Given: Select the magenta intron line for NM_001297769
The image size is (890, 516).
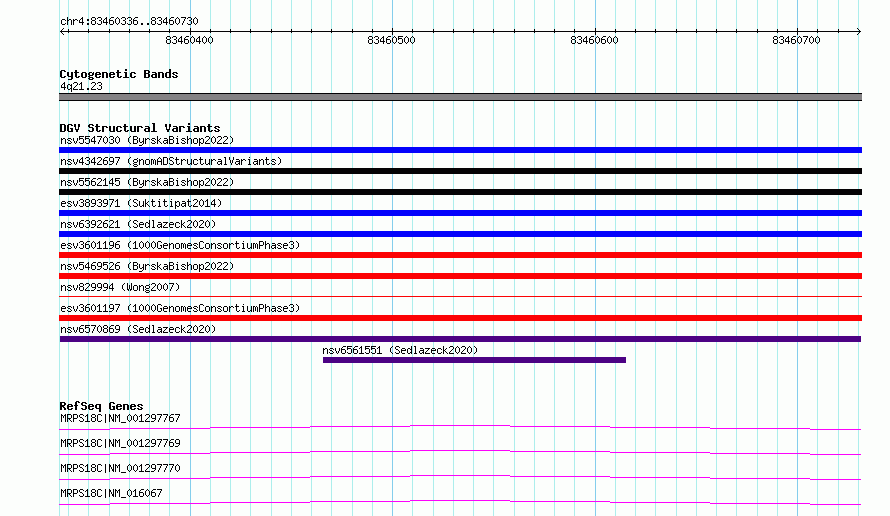Looking at the screenshot, I should [x=460, y=452].
